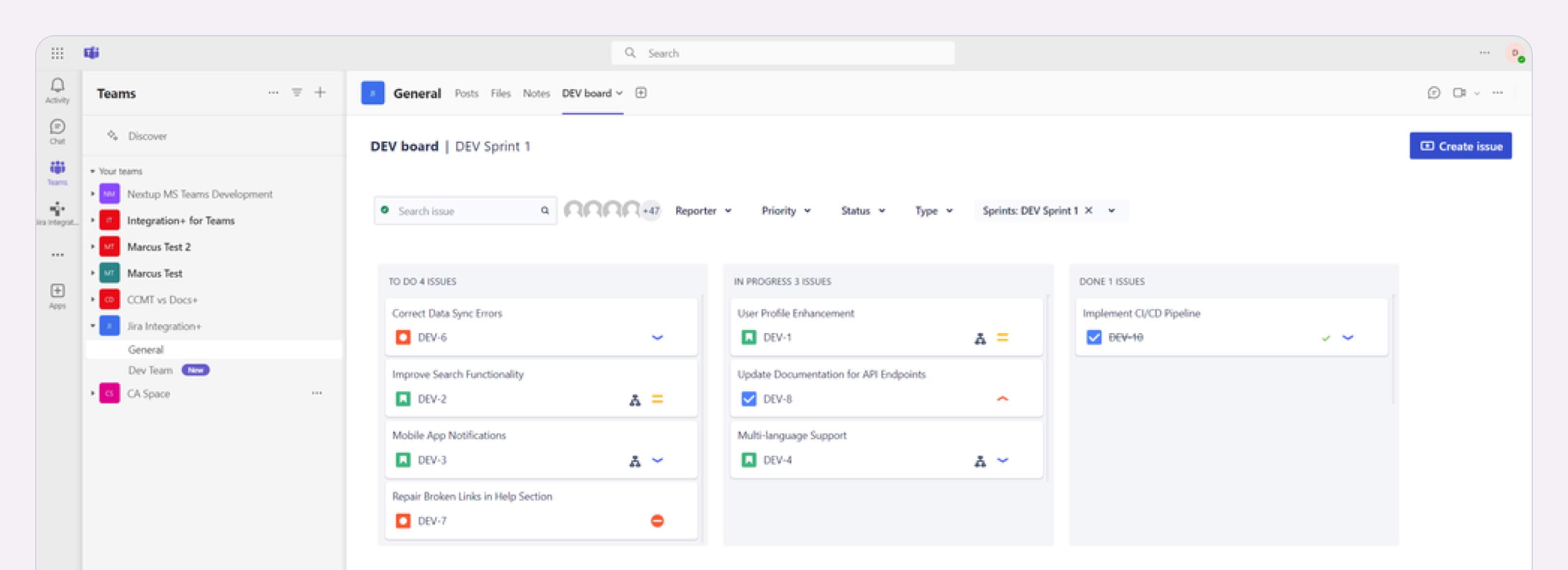Click the DEV-2 medium priority icon

coord(658,399)
